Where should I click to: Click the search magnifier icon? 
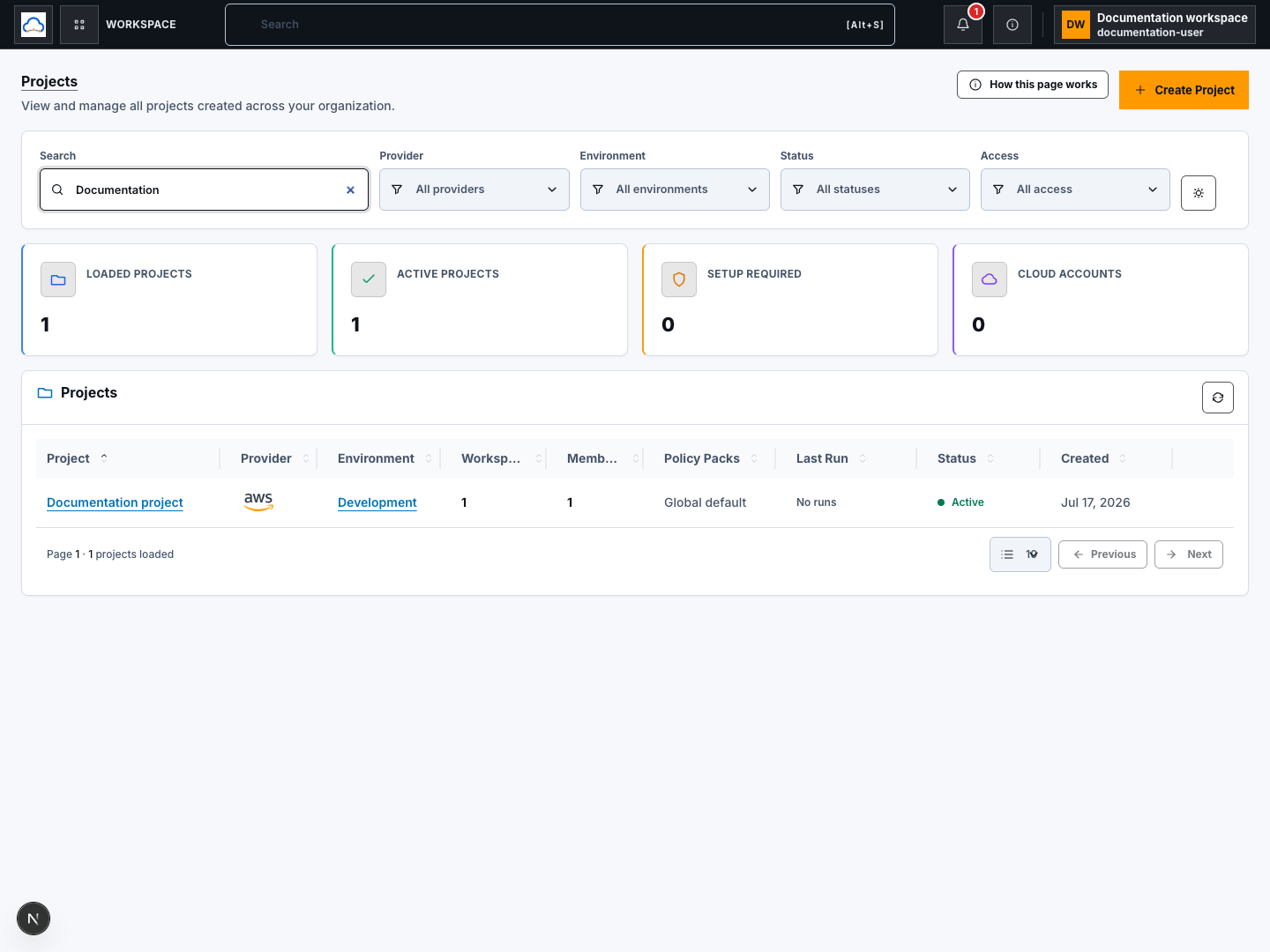tap(57, 190)
